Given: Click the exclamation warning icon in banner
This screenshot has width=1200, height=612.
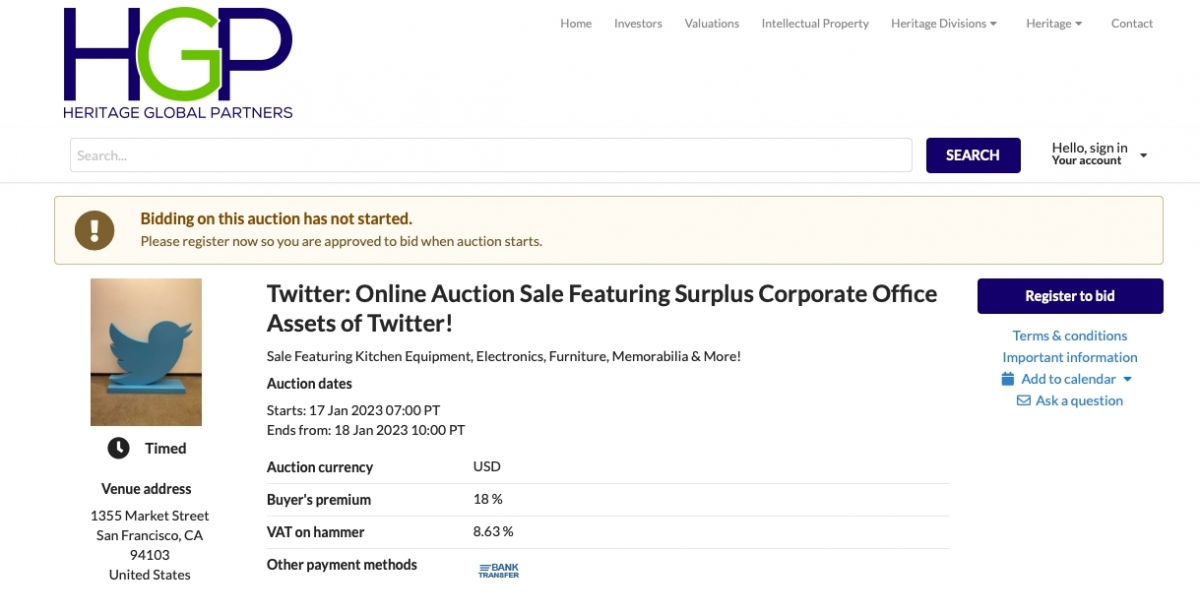Looking at the screenshot, I should pyautogui.click(x=95, y=230).
